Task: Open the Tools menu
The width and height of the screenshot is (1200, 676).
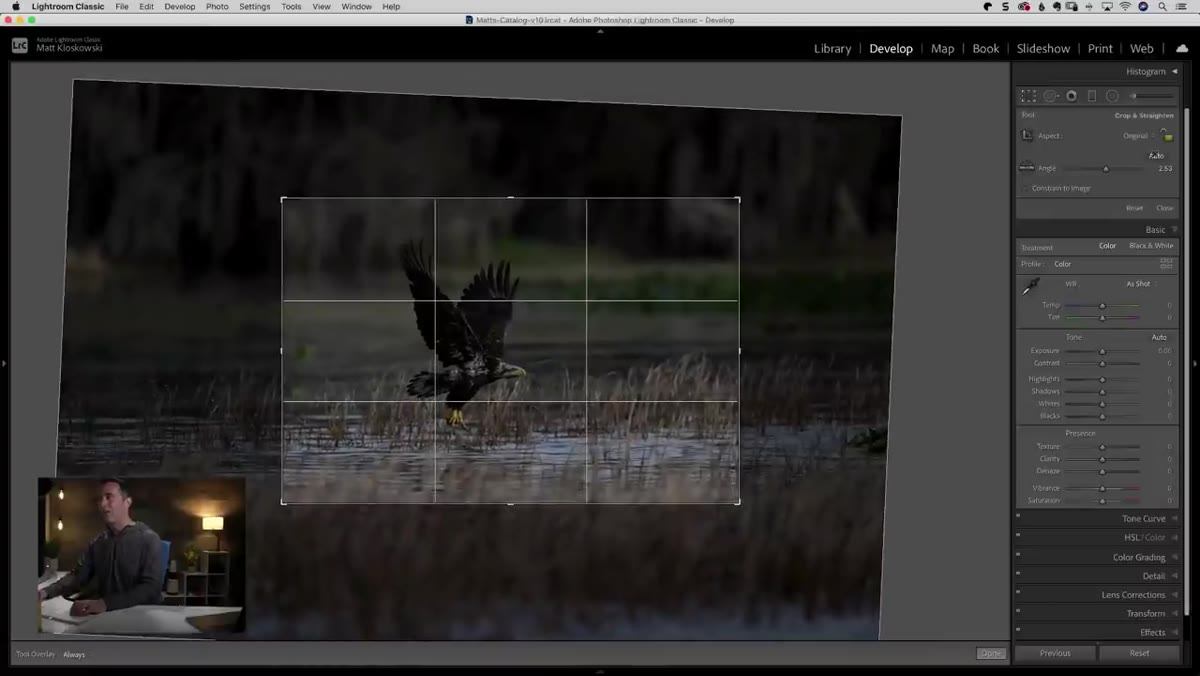Action: (x=291, y=6)
